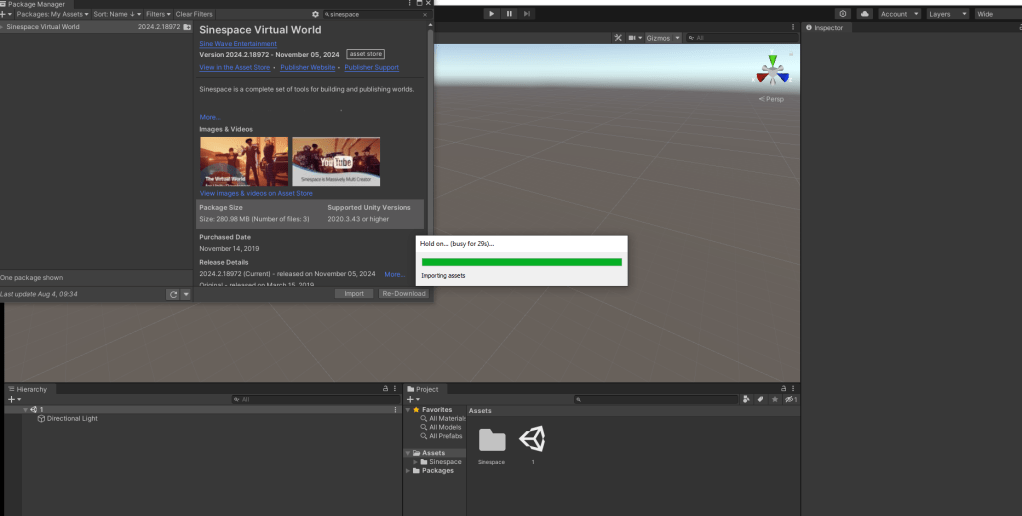This screenshot has height=516, width=1022.
Task: Open the Sinespace folder thumbnail
Action: (x=491, y=440)
